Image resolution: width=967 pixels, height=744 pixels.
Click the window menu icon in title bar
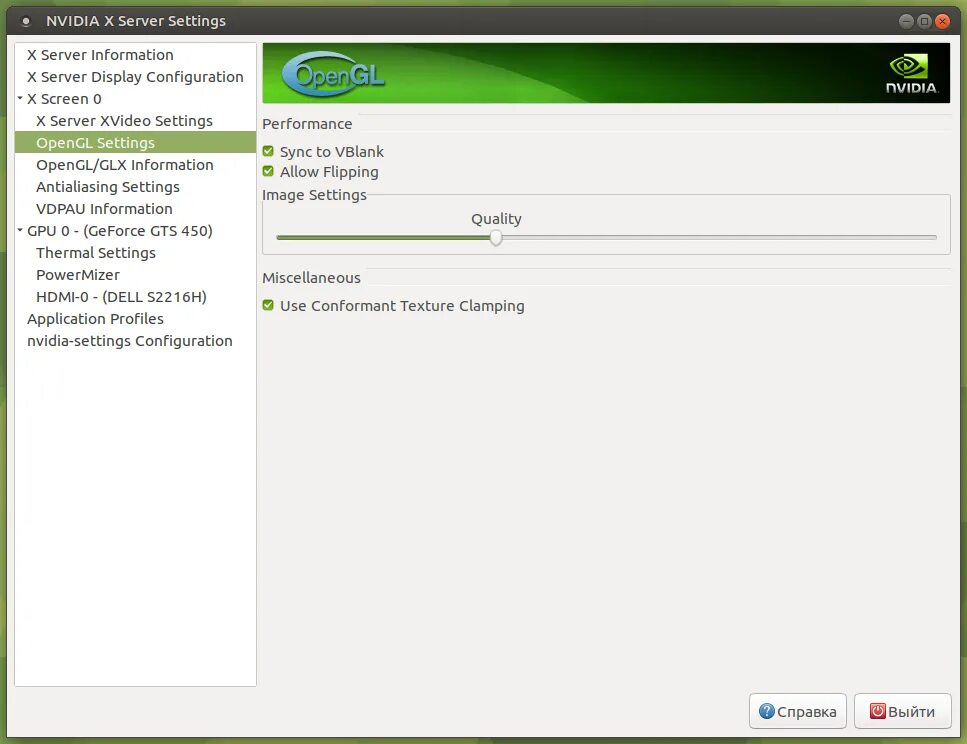[x=26, y=21]
